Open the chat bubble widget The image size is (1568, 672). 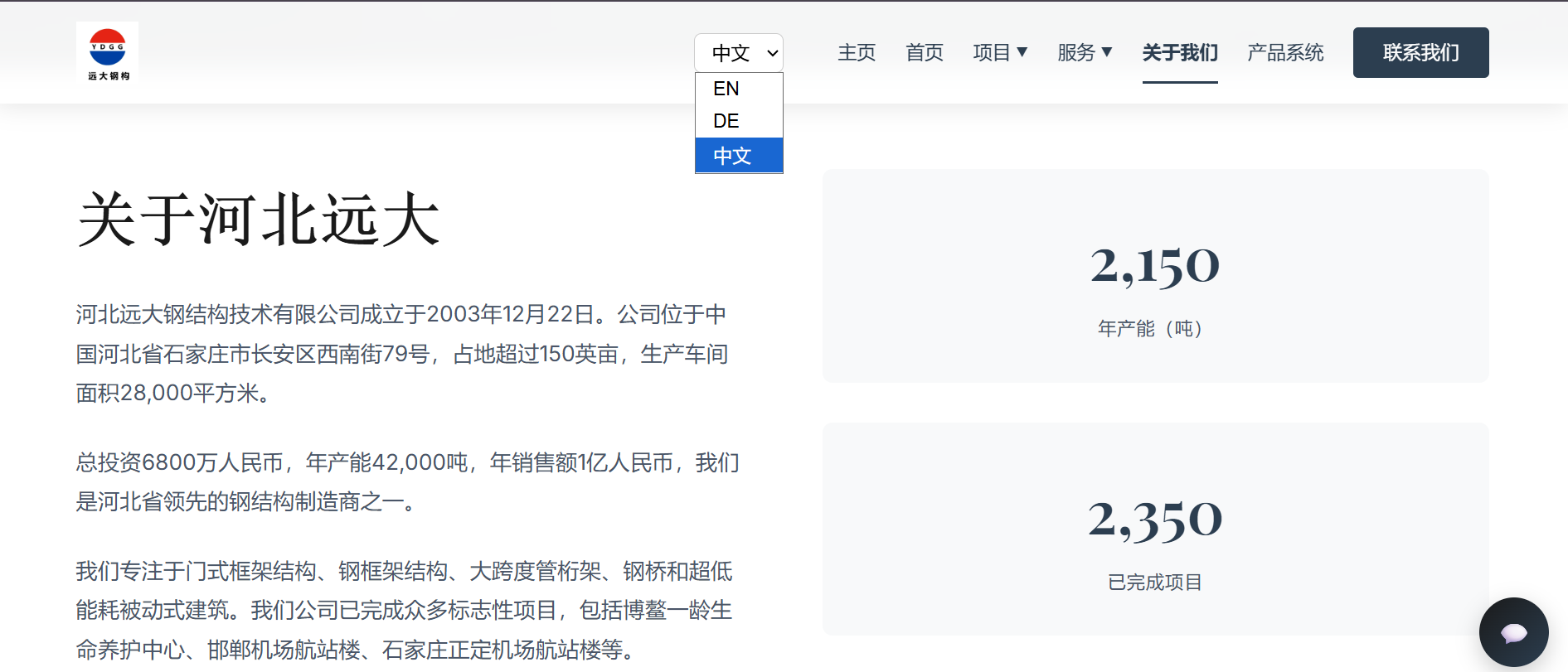1513,632
